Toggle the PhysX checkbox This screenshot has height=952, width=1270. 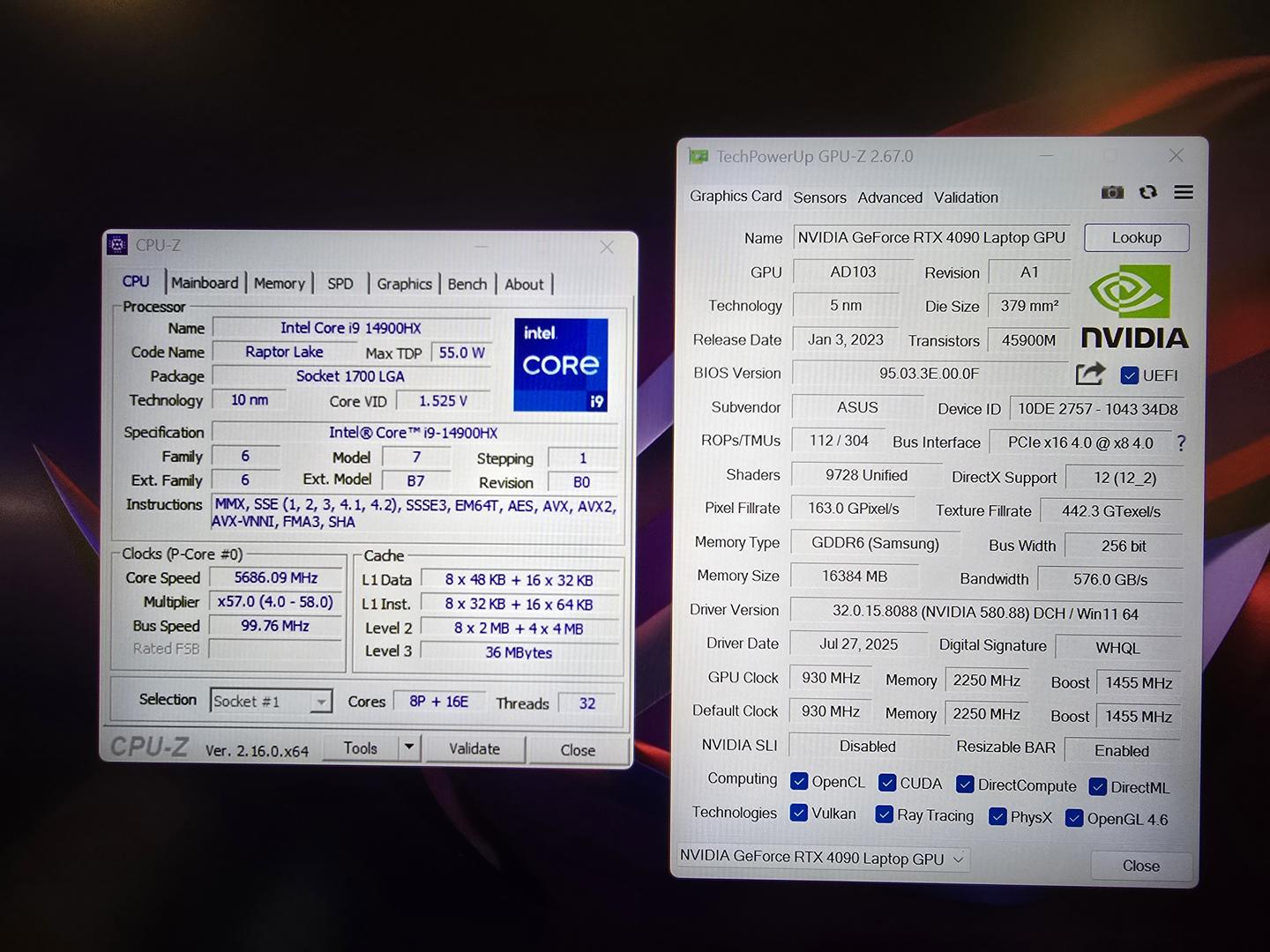(997, 816)
